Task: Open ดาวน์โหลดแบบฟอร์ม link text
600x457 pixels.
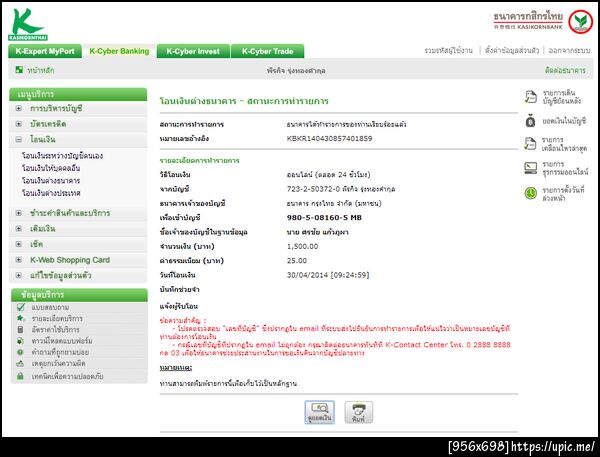Action: click(62, 341)
